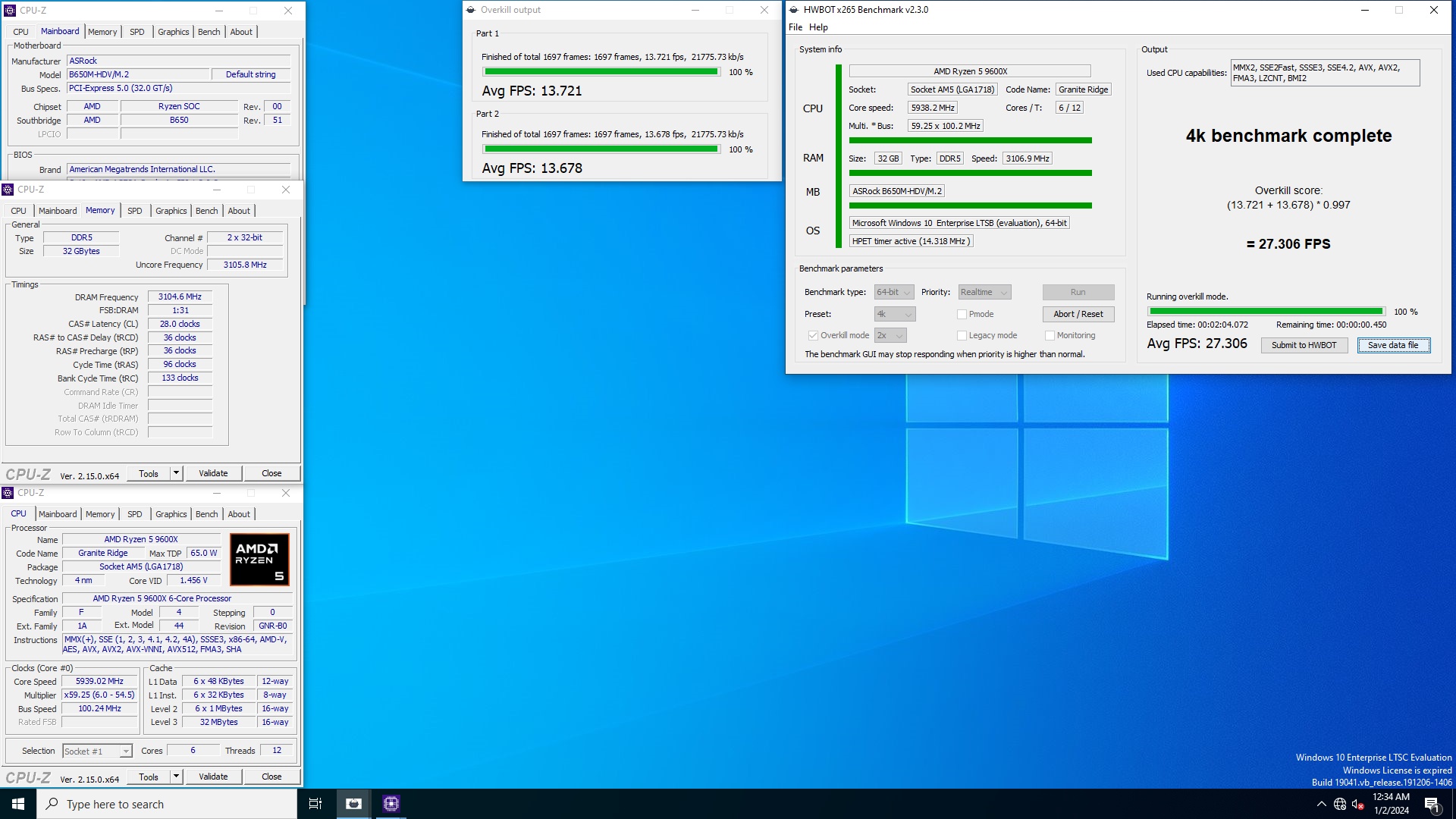Click Granite Ridge code name in HWBOT
The image size is (1456, 819).
click(x=1083, y=89)
